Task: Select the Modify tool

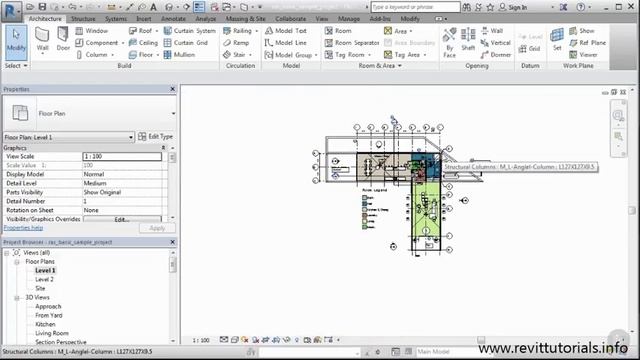Action: tap(16, 43)
